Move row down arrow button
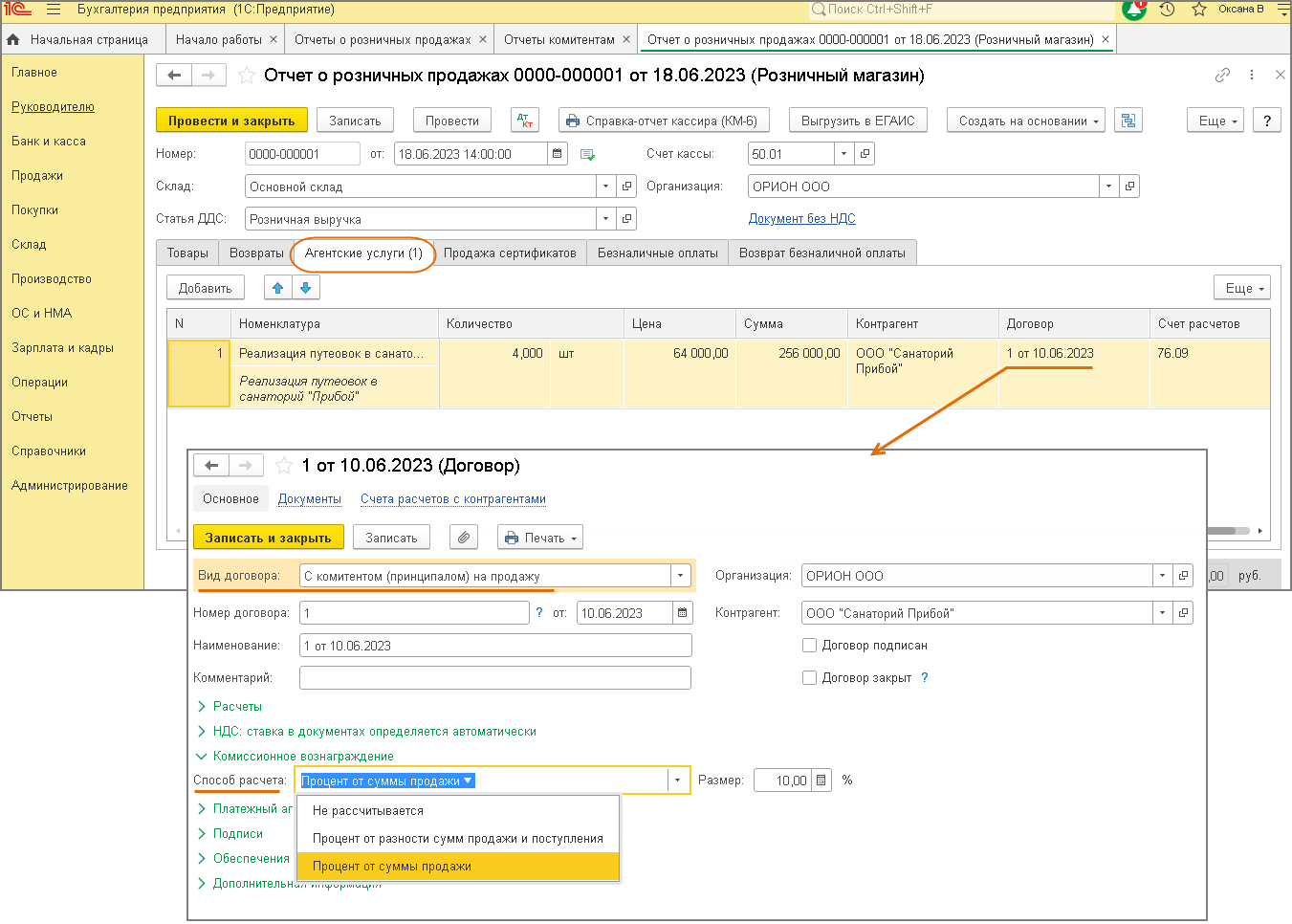 point(305,288)
